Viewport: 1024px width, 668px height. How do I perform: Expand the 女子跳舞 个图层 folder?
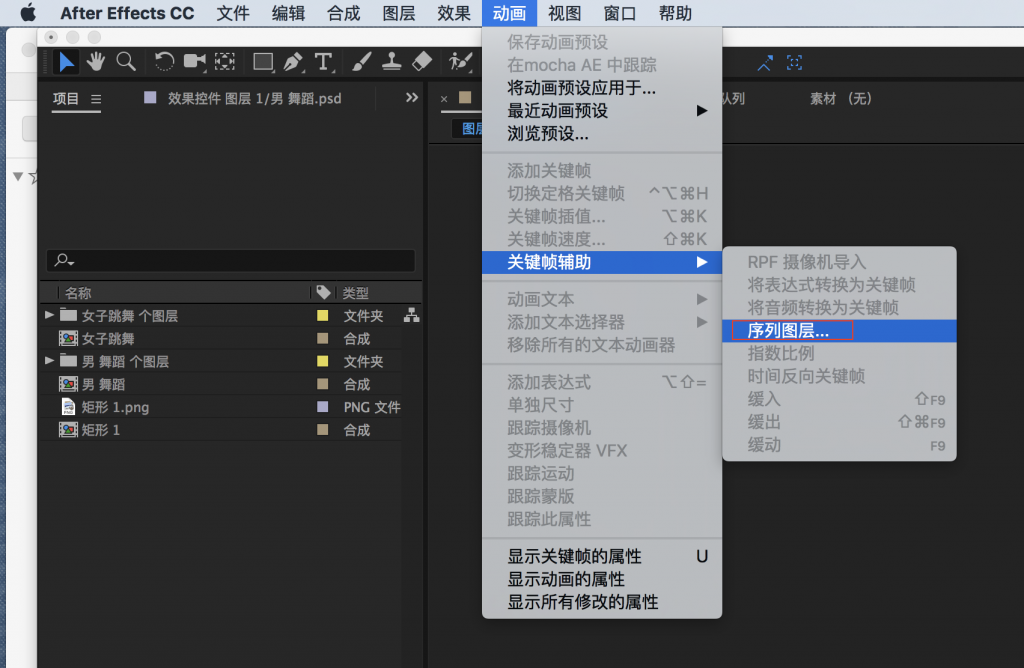coord(49,315)
